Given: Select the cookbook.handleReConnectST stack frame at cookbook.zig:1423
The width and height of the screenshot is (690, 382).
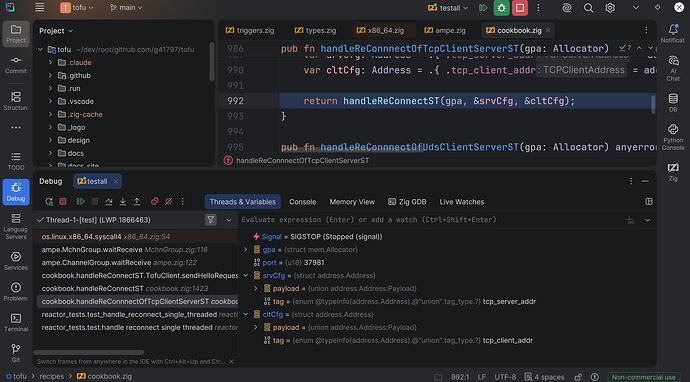Looking at the screenshot, I should pyautogui.click(x=136, y=289).
